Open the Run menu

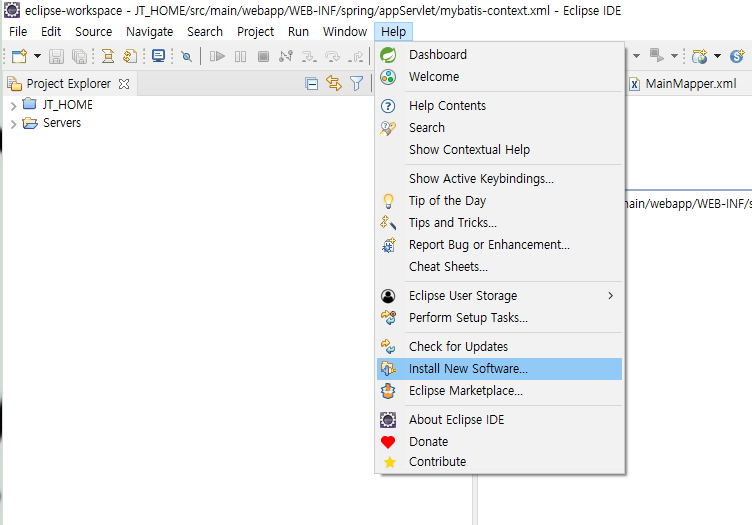click(298, 32)
